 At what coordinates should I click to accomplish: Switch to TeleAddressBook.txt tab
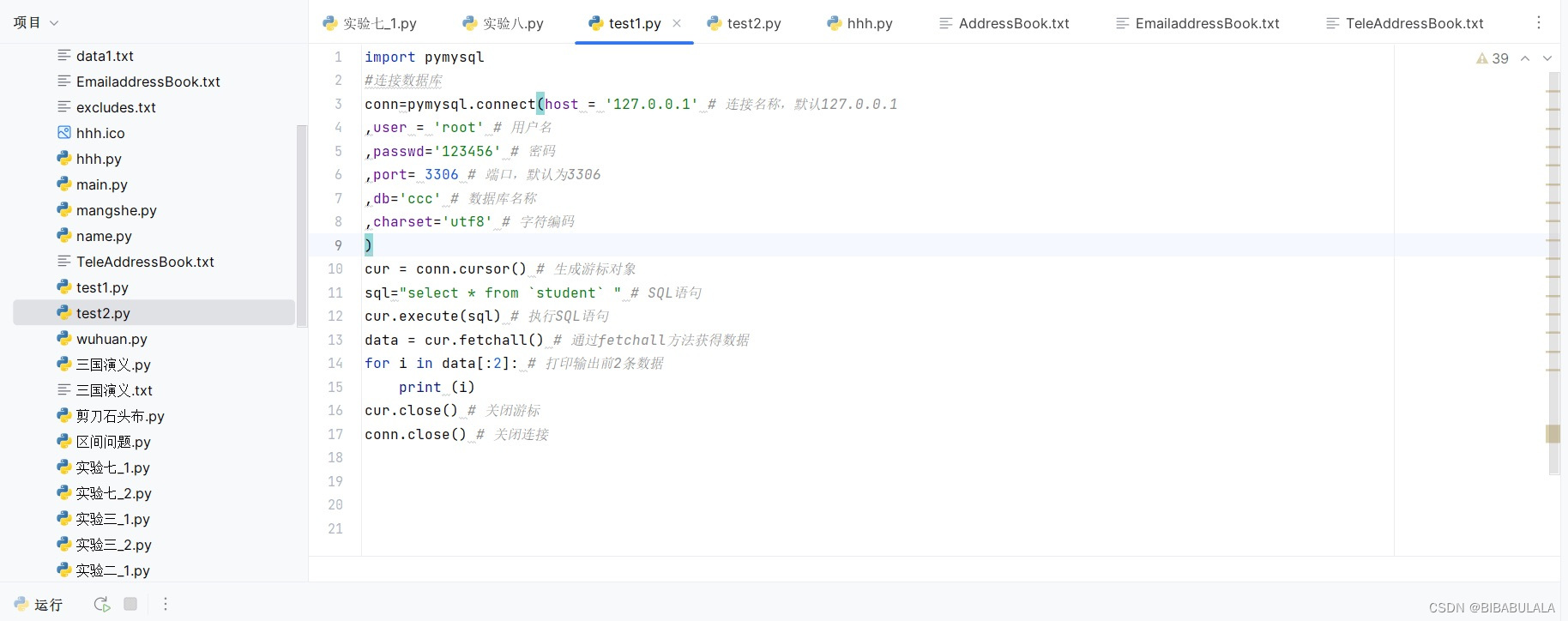coord(1405,23)
